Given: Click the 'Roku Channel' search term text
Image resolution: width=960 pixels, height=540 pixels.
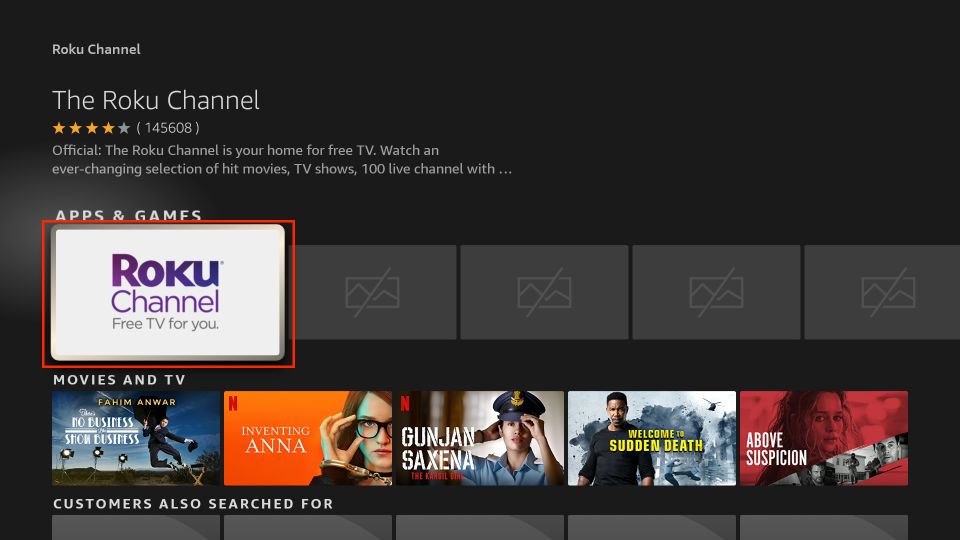Looking at the screenshot, I should [x=96, y=49].
